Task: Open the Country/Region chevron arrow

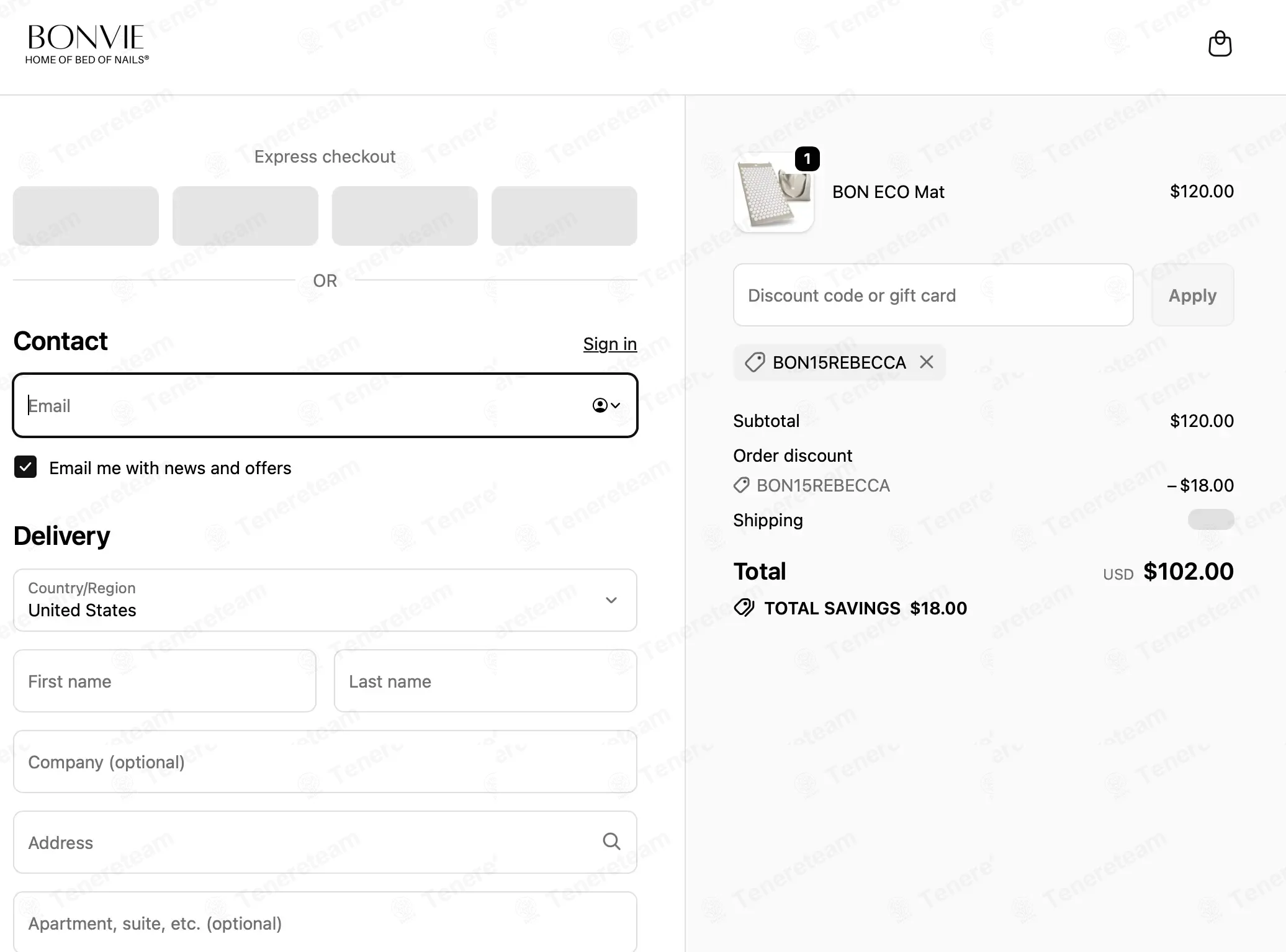Action: click(611, 600)
